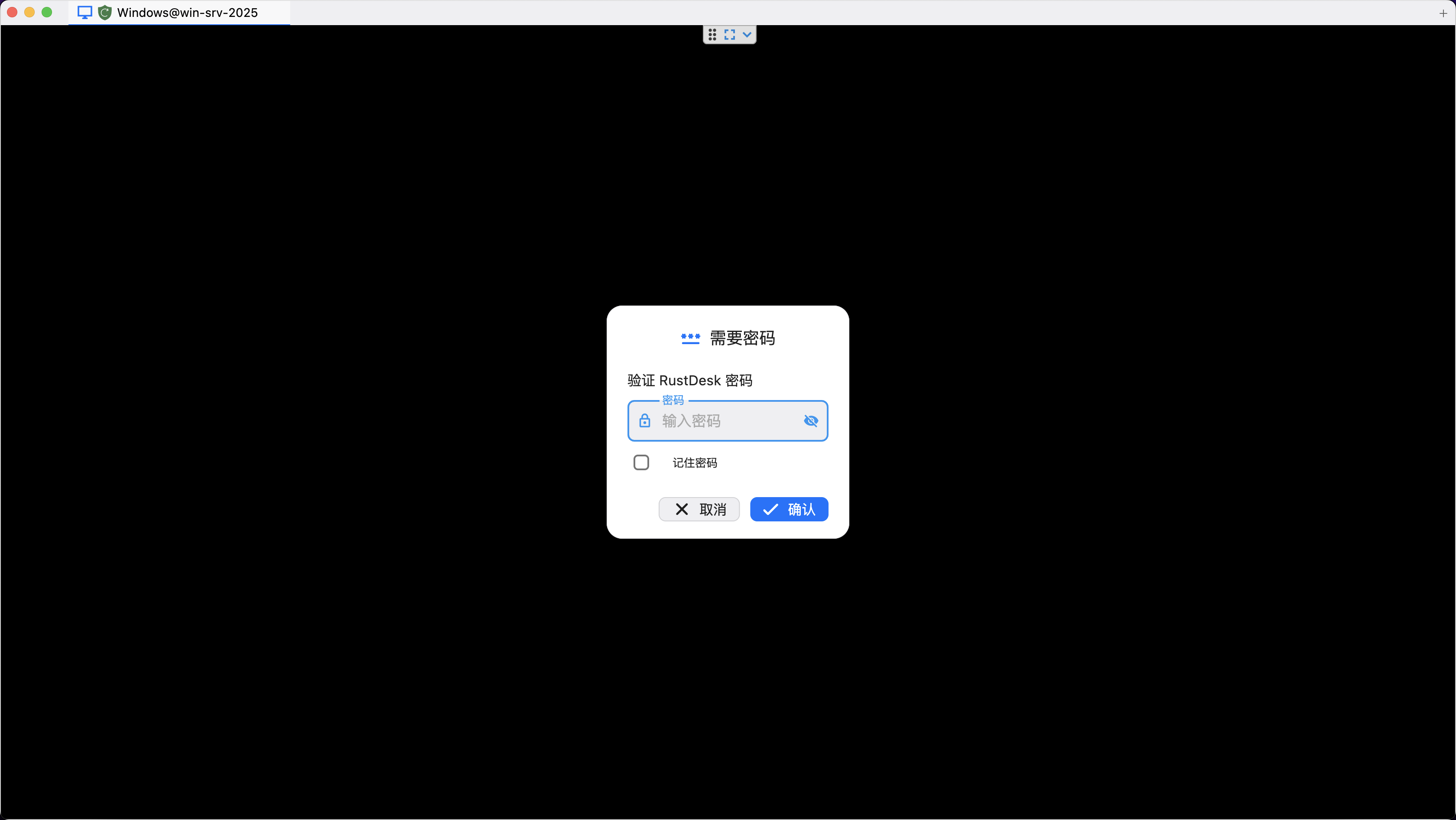Click the blue key icon in the password dialog
Image resolution: width=1456 pixels, height=820 pixels.
tap(690, 338)
